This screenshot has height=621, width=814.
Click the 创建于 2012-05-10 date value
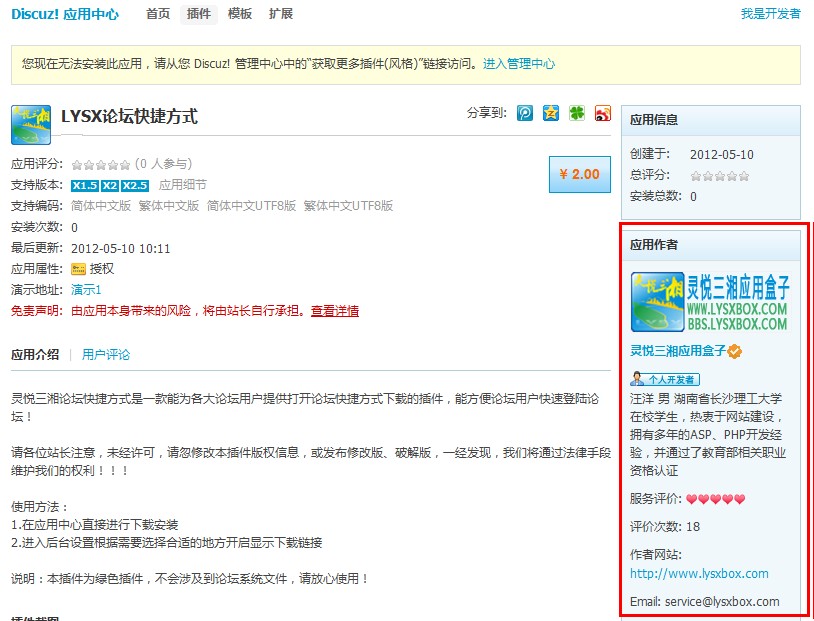[722, 155]
